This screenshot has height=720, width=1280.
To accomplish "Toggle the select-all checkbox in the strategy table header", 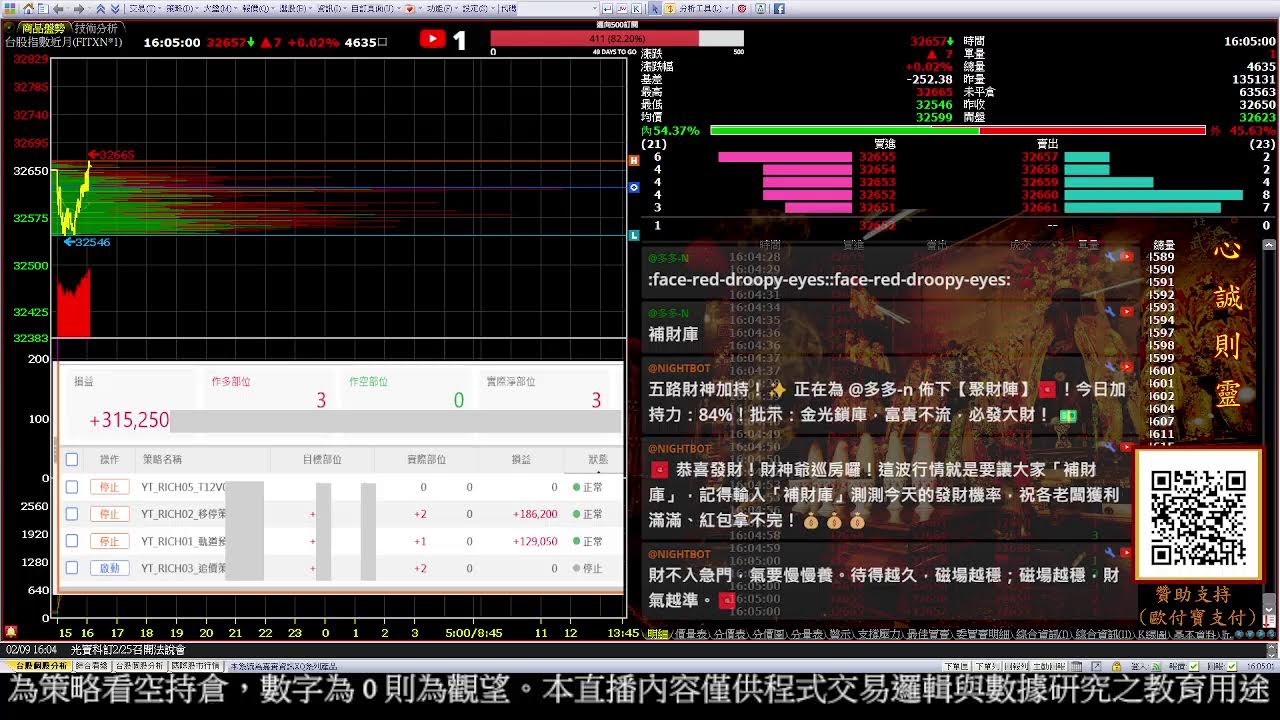I will 71,460.
